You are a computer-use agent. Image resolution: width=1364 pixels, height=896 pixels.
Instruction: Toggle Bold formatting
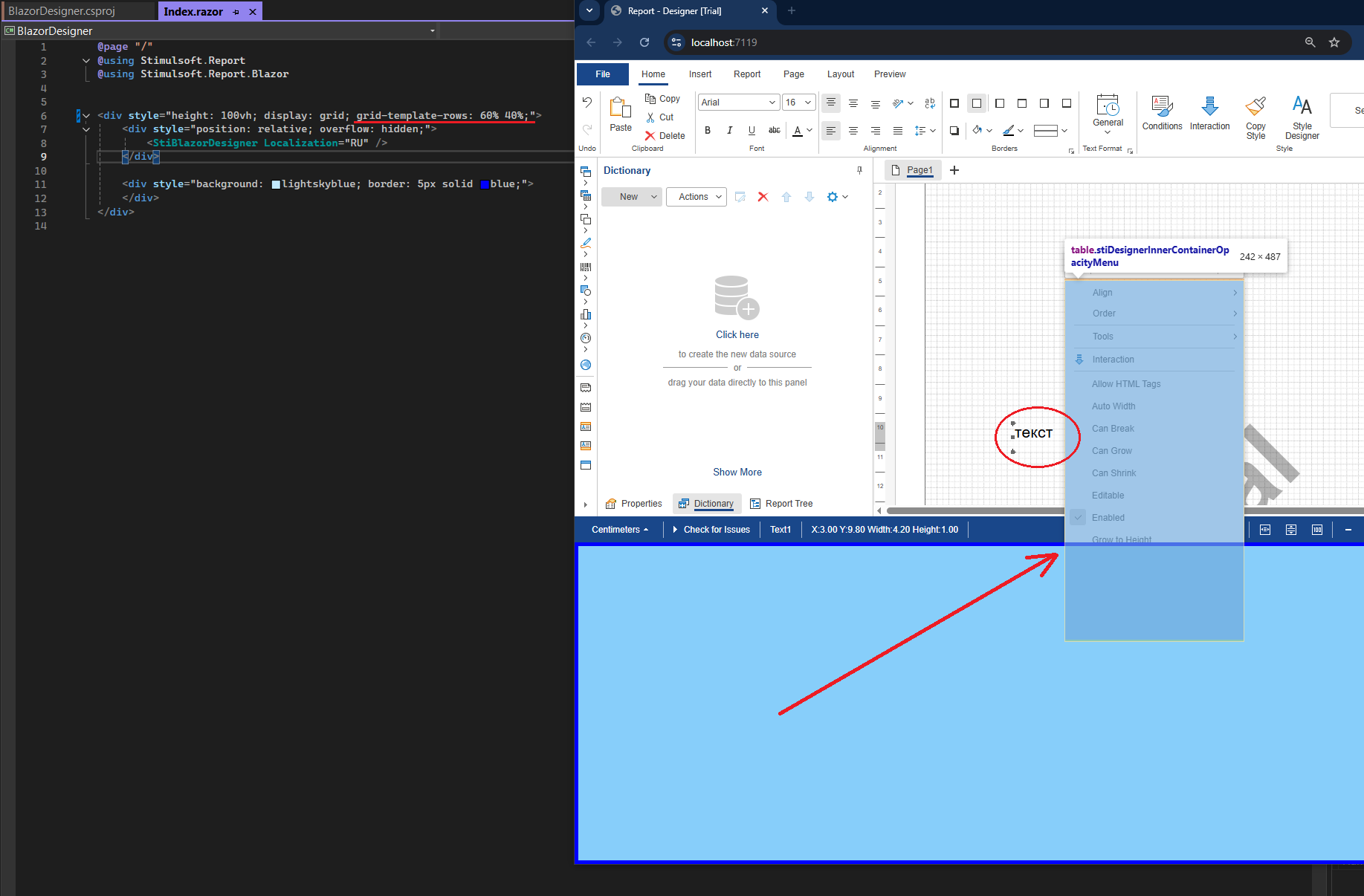pyautogui.click(x=708, y=131)
